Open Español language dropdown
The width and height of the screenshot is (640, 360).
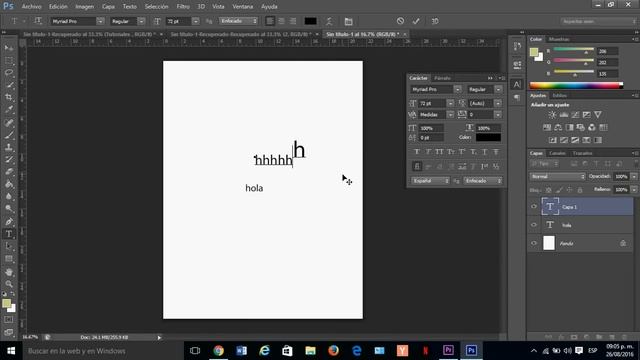[430, 180]
